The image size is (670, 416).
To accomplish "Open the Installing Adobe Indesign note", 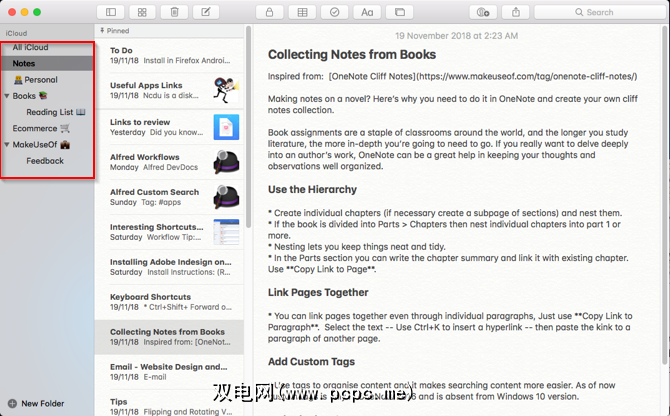I will click(169, 267).
